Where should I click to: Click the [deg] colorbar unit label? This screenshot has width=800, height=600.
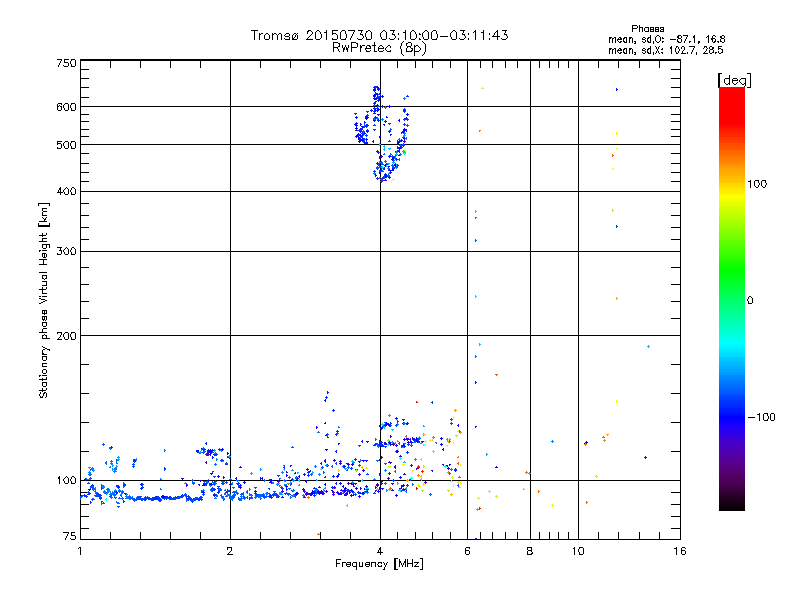[734, 81]
